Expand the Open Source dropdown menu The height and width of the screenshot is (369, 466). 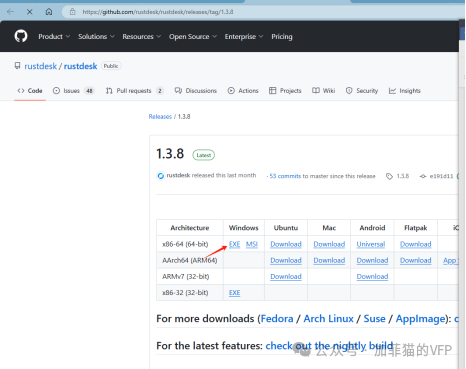tap(193, 36)
